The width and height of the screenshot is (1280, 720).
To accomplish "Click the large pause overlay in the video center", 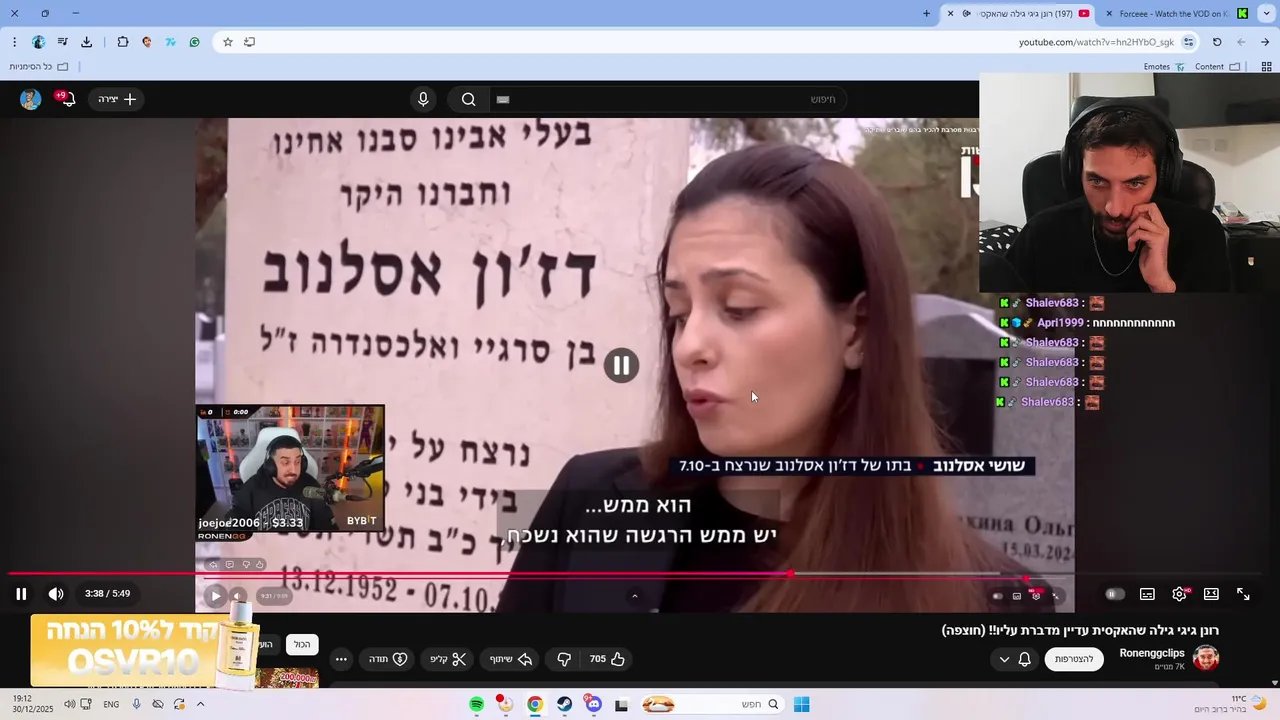I will [x=621, y=366].
